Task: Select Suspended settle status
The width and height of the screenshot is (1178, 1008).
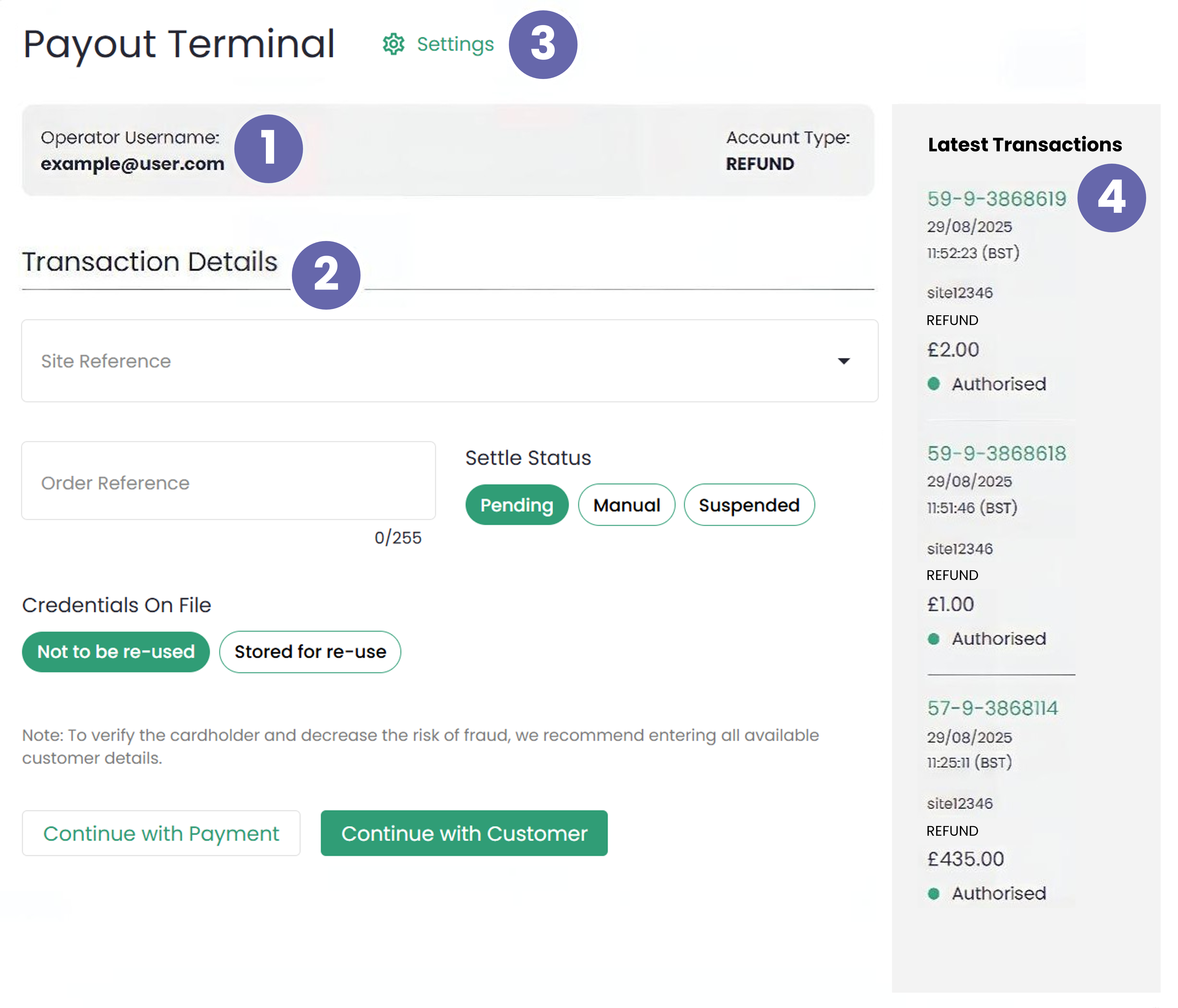Action: pos(749,505)
